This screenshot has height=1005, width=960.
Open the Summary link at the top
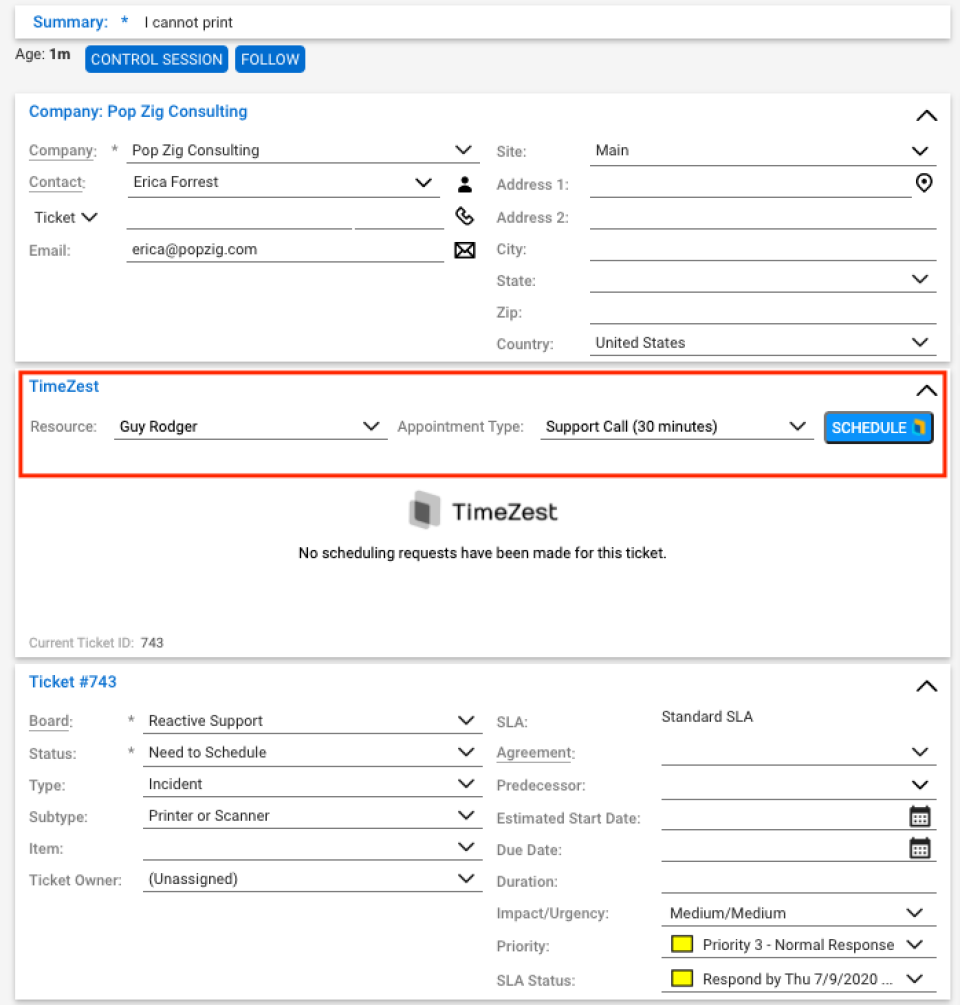(70, 21)
